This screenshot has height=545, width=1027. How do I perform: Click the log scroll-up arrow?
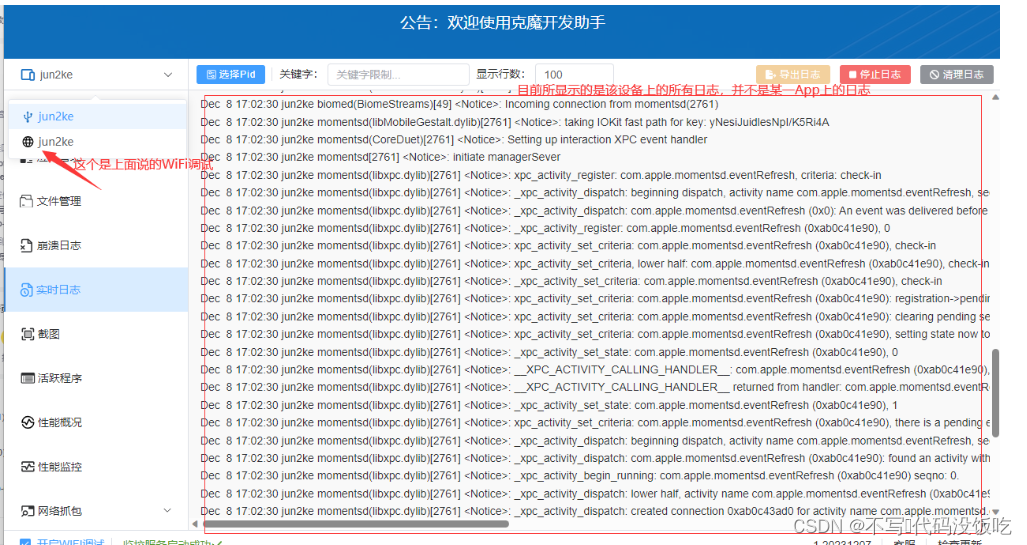[x=996, y=97]
